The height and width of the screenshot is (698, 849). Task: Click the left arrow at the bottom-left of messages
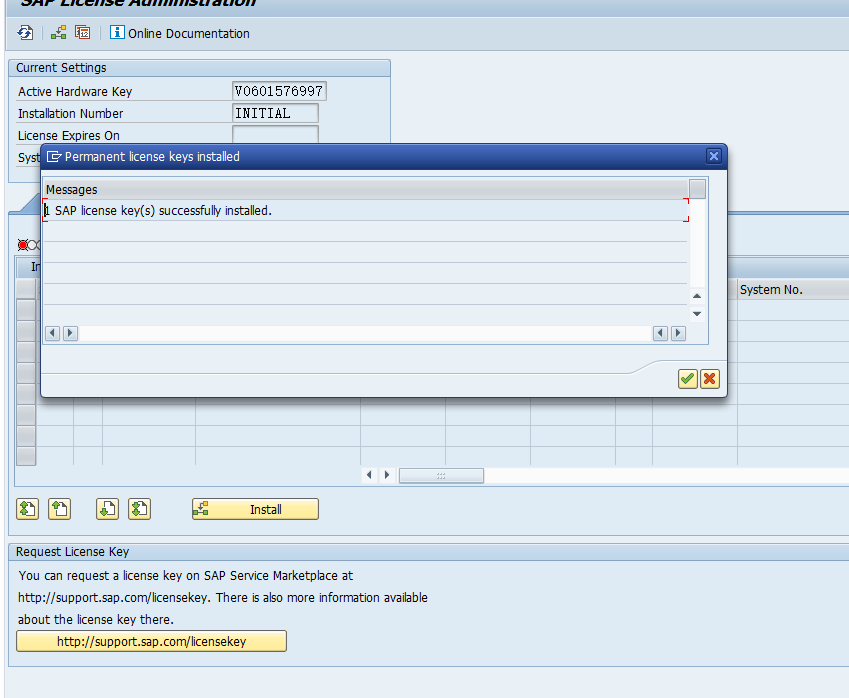pyautogui.click(x=52, y=333)
